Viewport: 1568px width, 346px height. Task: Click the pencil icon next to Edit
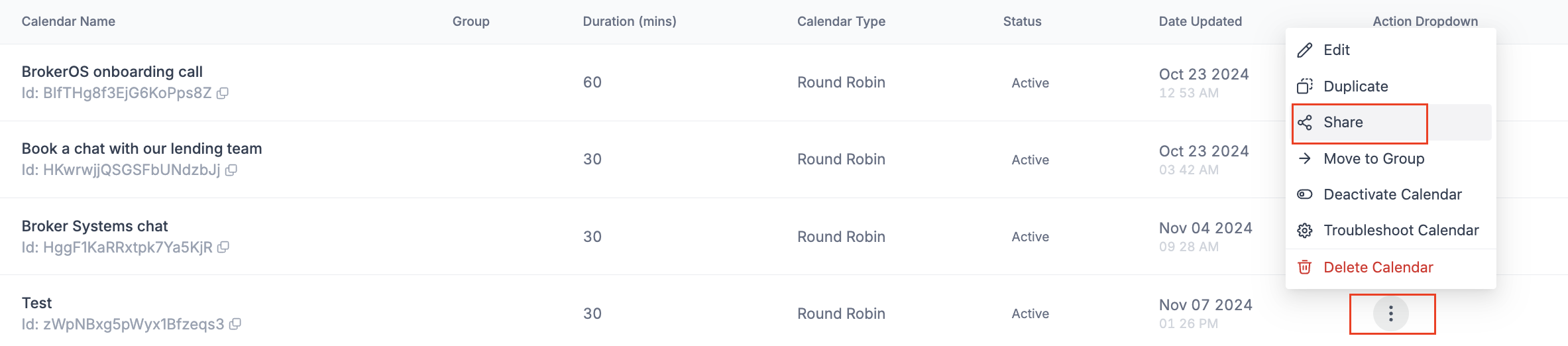(1305, 50)
